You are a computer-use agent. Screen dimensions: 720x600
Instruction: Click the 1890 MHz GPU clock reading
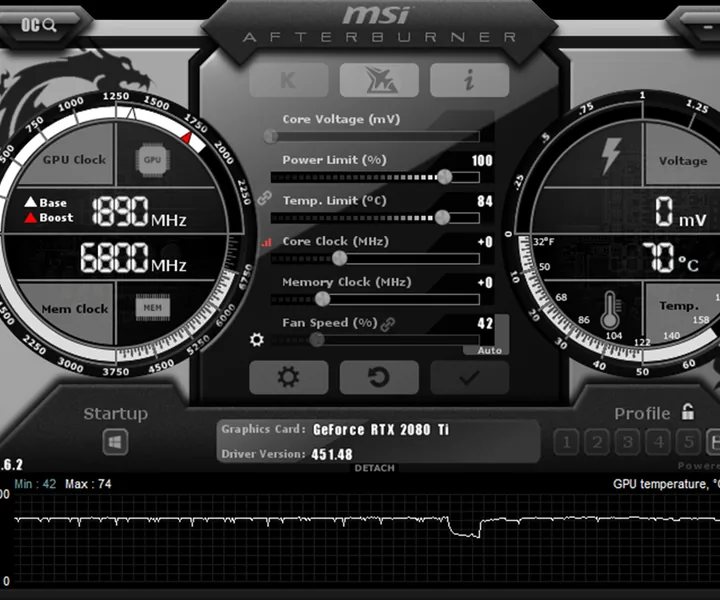click(139, 212)
